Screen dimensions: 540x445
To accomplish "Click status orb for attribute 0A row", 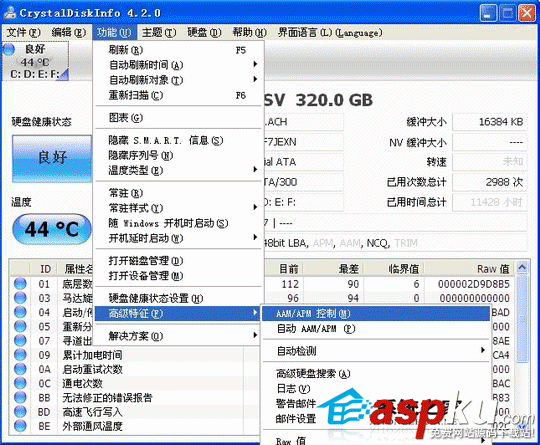I will click(20, 369).
